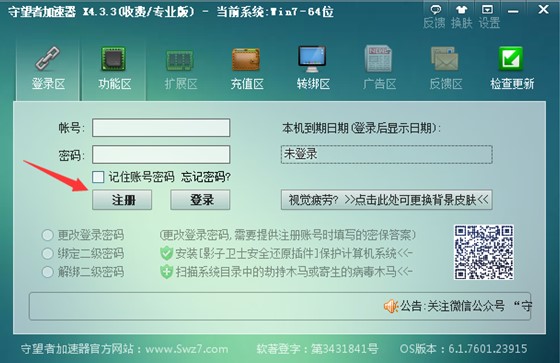Click the shield-plus icon beside 扫描系统目录

tap(166, 272)
